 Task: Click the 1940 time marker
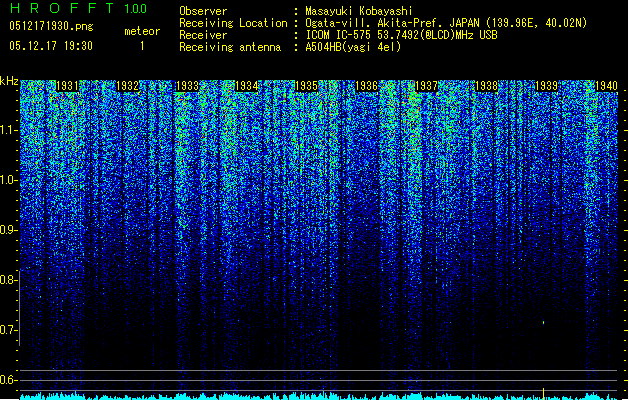click(x=606, y=86)
